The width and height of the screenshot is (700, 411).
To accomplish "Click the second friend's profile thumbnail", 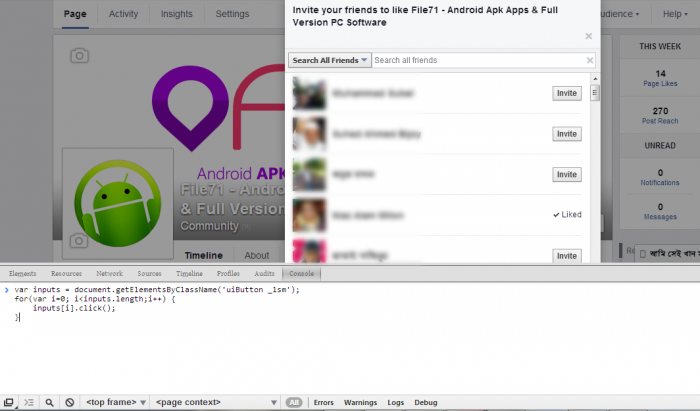I will tap(309, 134).
